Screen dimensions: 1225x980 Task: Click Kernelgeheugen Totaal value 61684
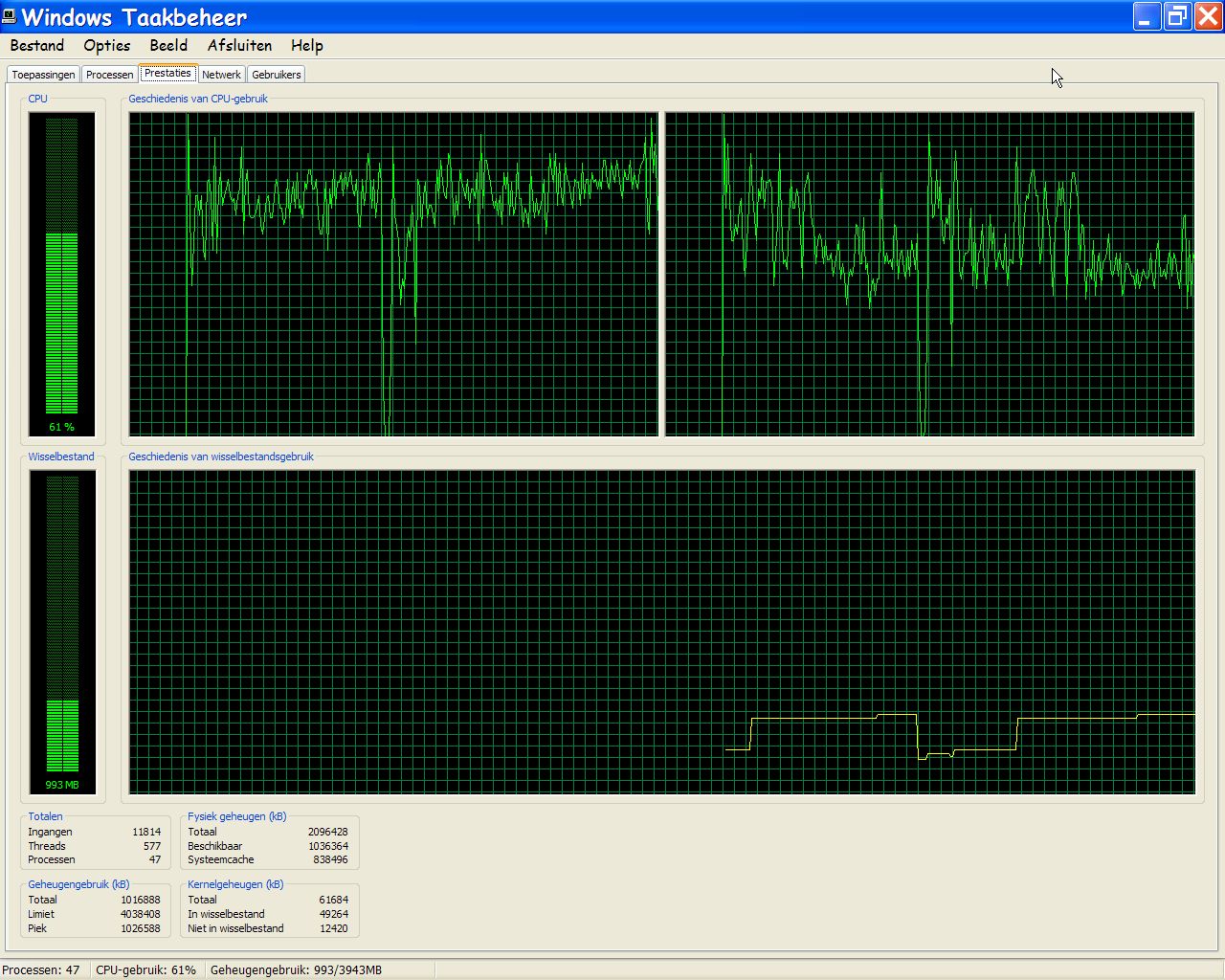(x=333, y=900)
